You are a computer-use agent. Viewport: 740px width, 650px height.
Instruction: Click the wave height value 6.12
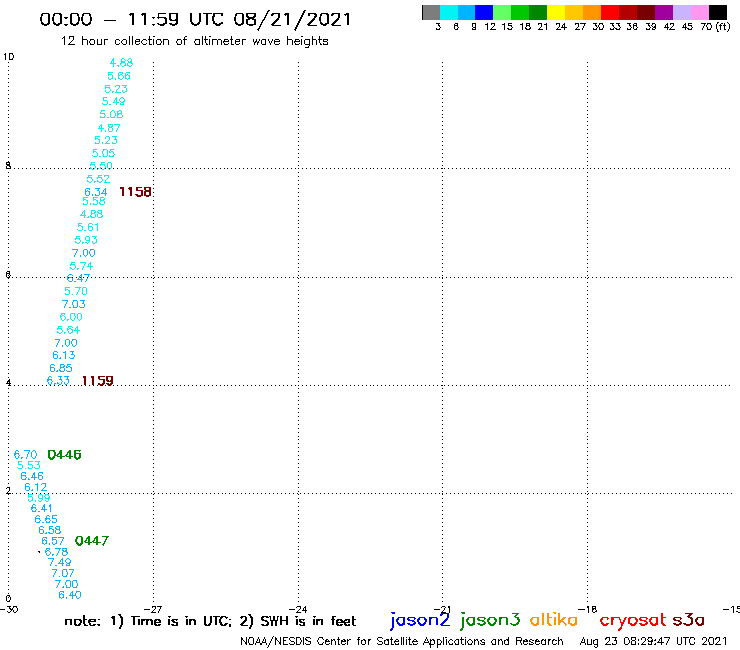tap(36, 487)
